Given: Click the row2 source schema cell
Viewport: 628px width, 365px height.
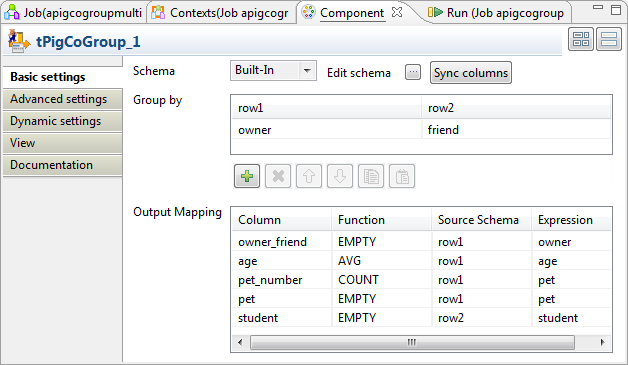Looking at the screenshot, I should pyautogui.click(x=481, y=318).
